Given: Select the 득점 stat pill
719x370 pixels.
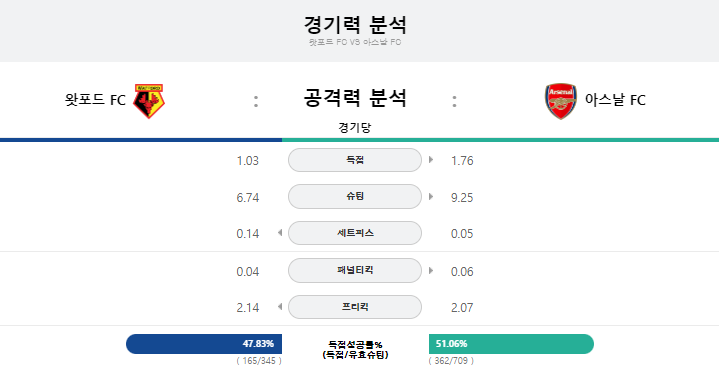Looking at the screenshot, I should tap(355, 160).
